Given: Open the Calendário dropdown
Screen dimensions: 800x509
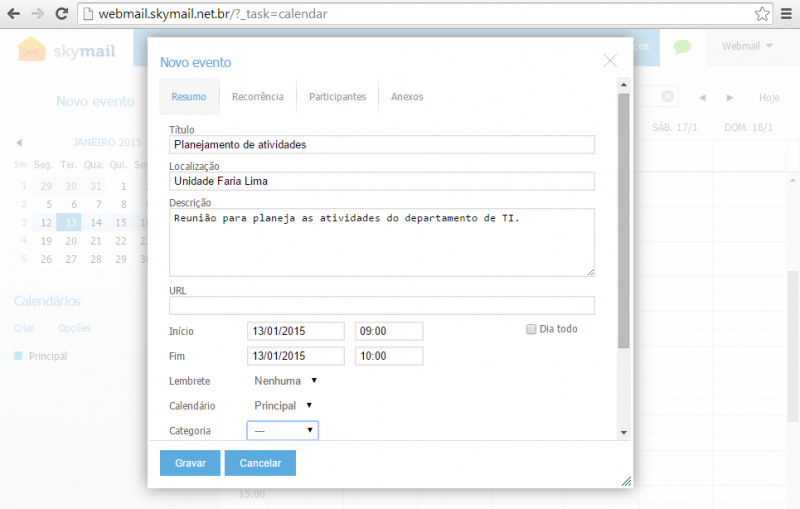Looking at the screenshot, I should pyautogui.click(x=283, y=406).
